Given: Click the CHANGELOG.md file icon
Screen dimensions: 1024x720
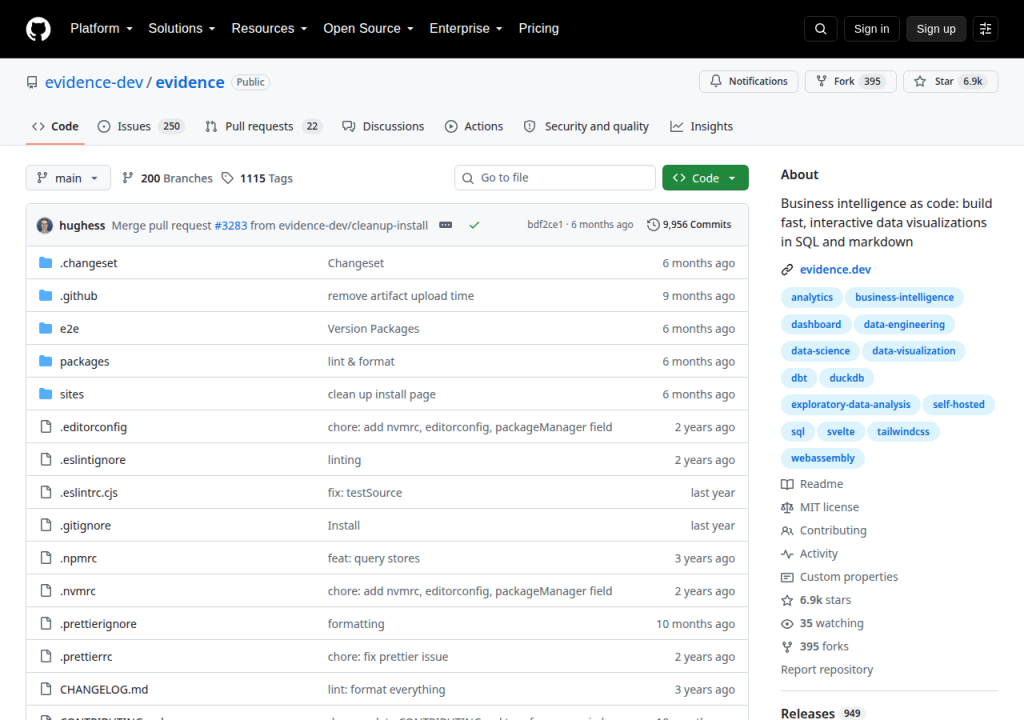Looking at the screenshot, I should (x=46, y=689).
